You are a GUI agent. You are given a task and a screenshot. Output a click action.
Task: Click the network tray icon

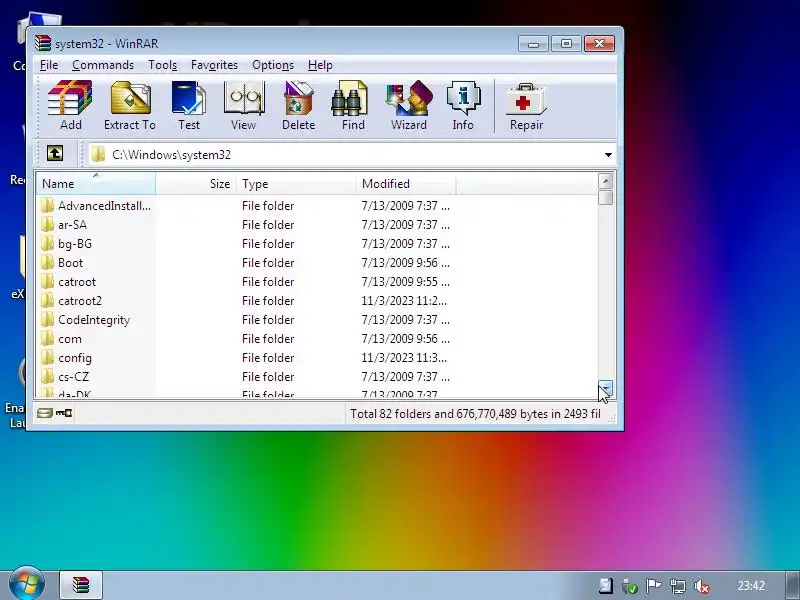(x=678, y=586)
